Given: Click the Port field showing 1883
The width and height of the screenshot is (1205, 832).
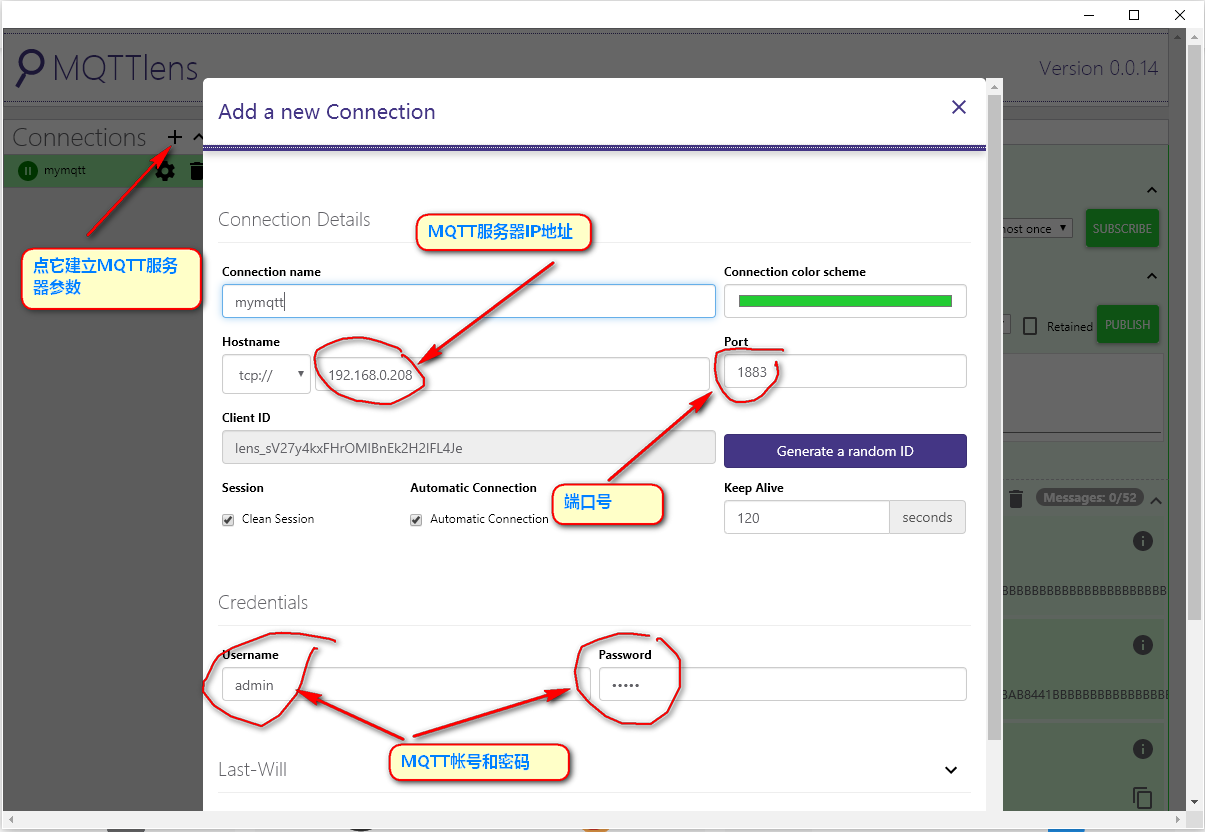Looking at the screenshot, I should 845,371.
